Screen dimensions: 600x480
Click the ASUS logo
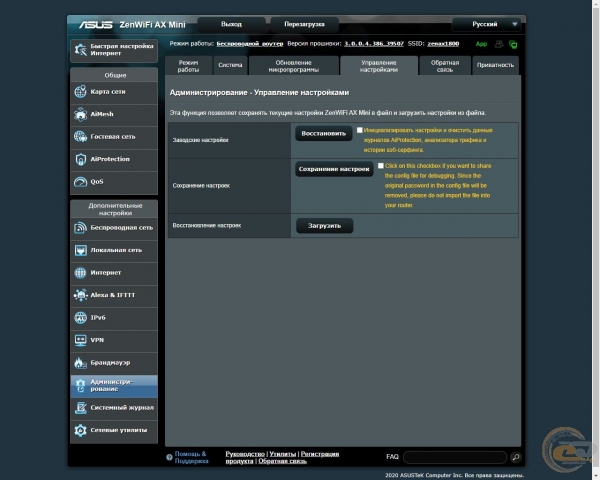pyautogui.click(x=96, y=25)
